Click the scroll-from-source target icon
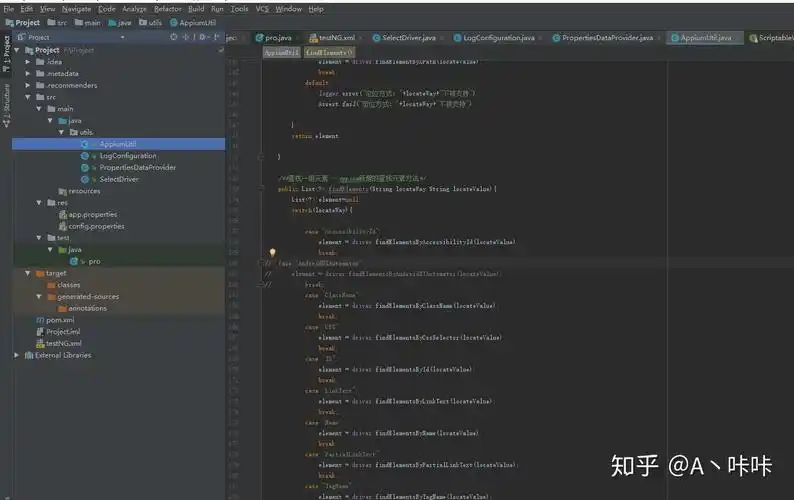The image size is (794, 500). tap(174, 37)
